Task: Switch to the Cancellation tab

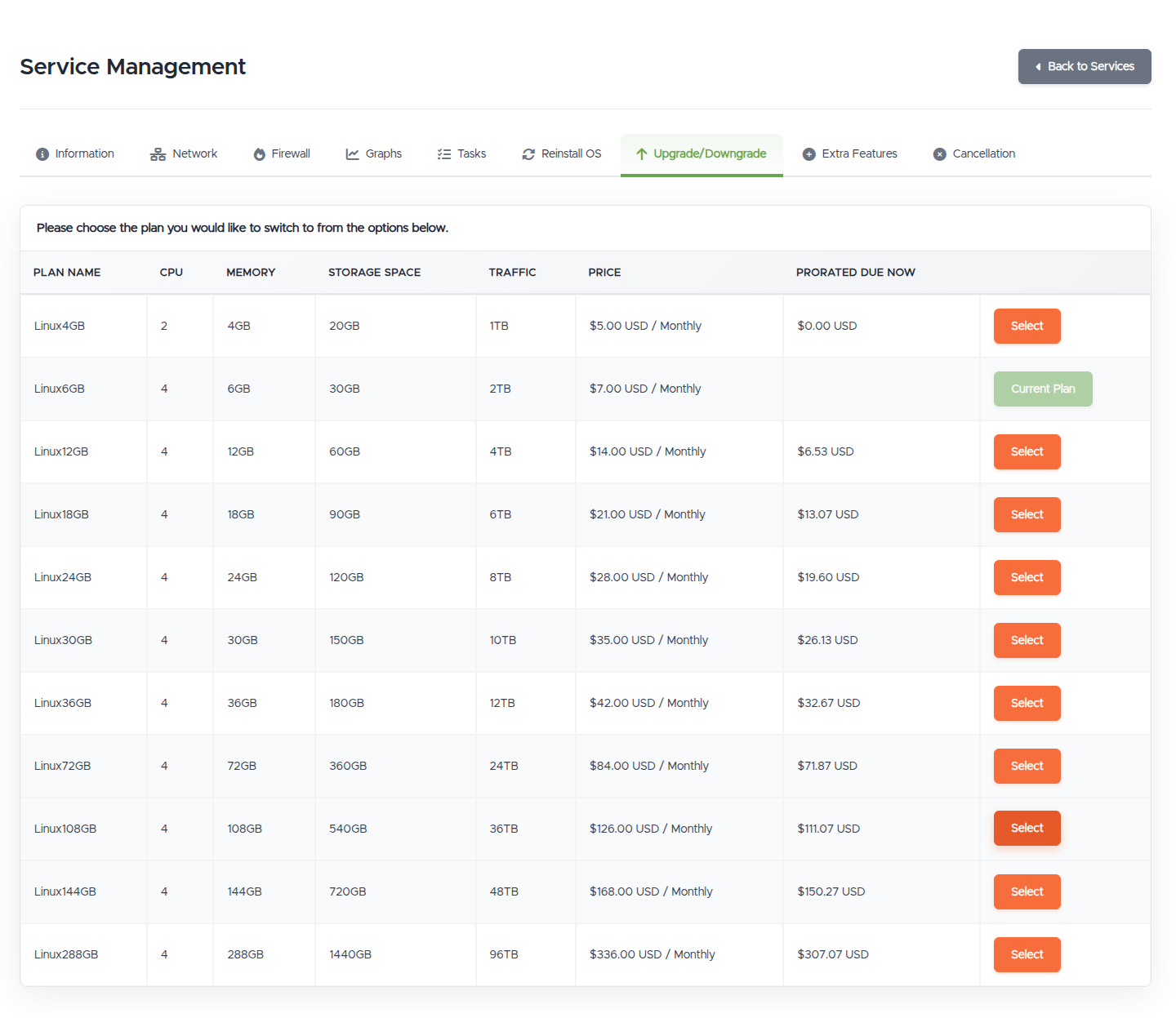Action: [974, 154]
